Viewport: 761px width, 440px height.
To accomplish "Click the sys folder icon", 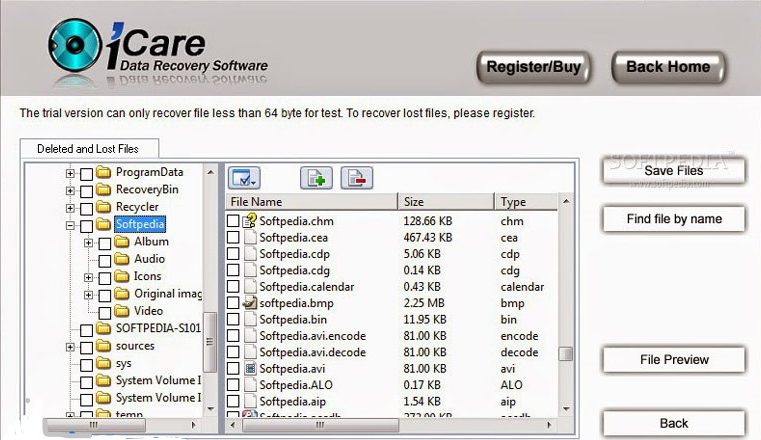I will pos(103,363).
